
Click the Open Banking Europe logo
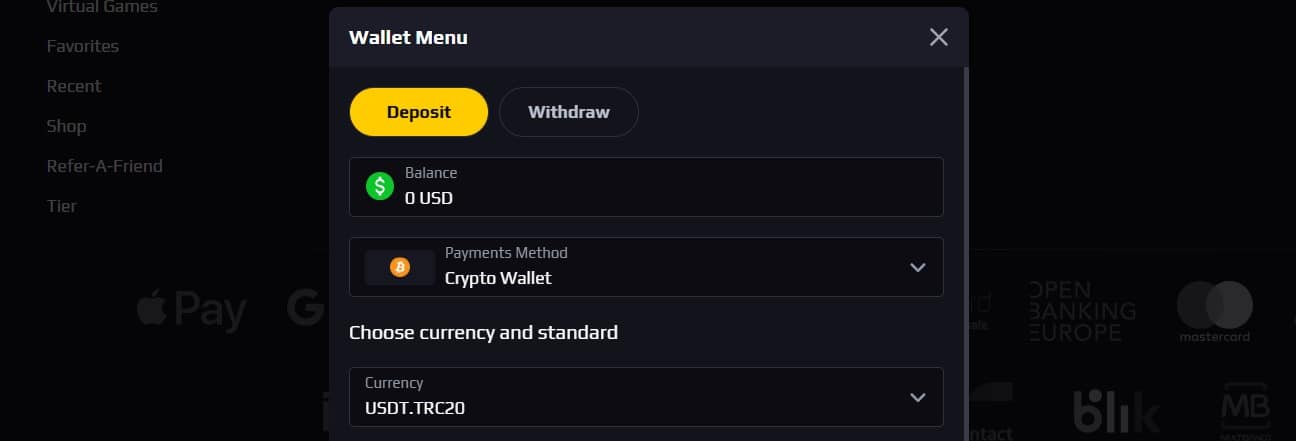click(1081, 311)
